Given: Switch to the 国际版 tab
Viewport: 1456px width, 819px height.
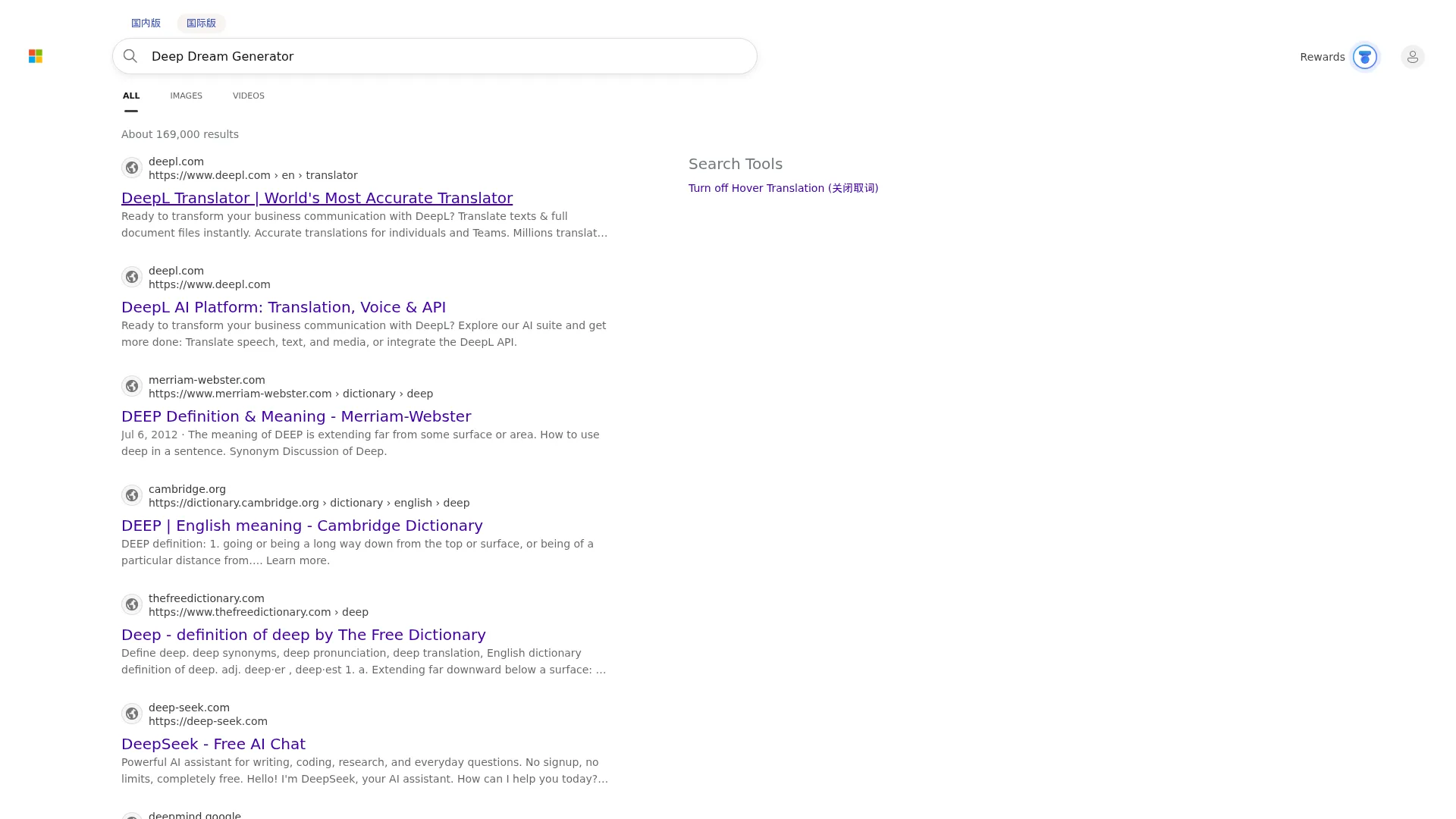Looking at the screenshot, I should [201, 24].
